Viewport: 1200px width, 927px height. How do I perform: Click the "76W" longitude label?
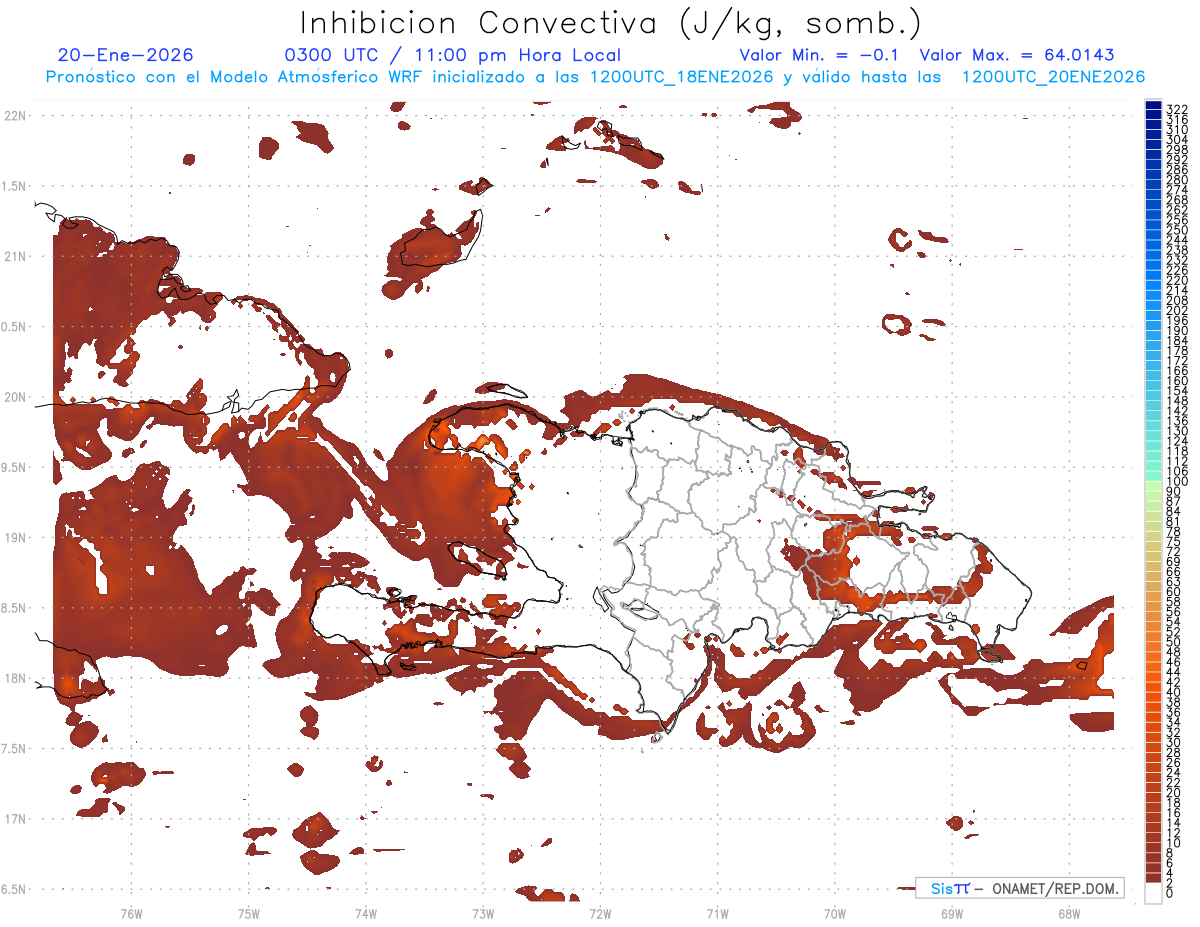pyautogui.click(x=131, y=912)
